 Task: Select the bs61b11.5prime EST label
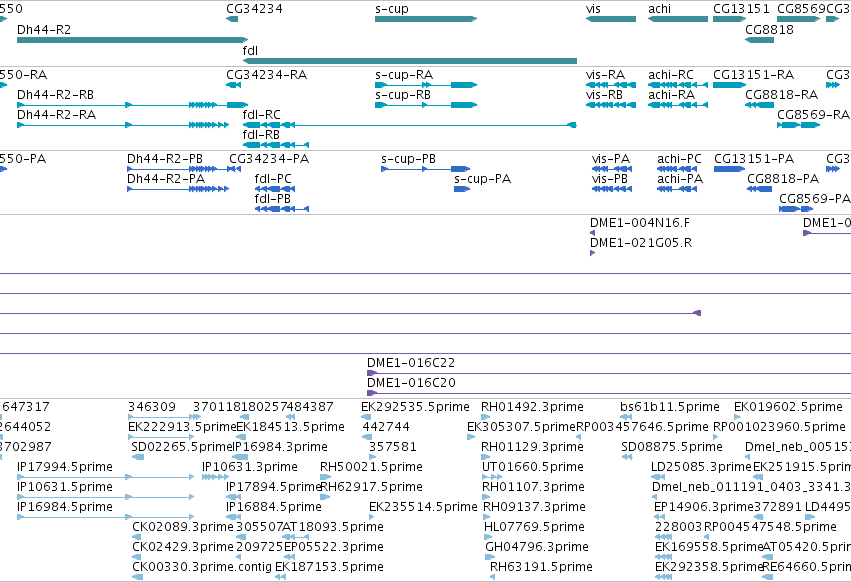670,407
